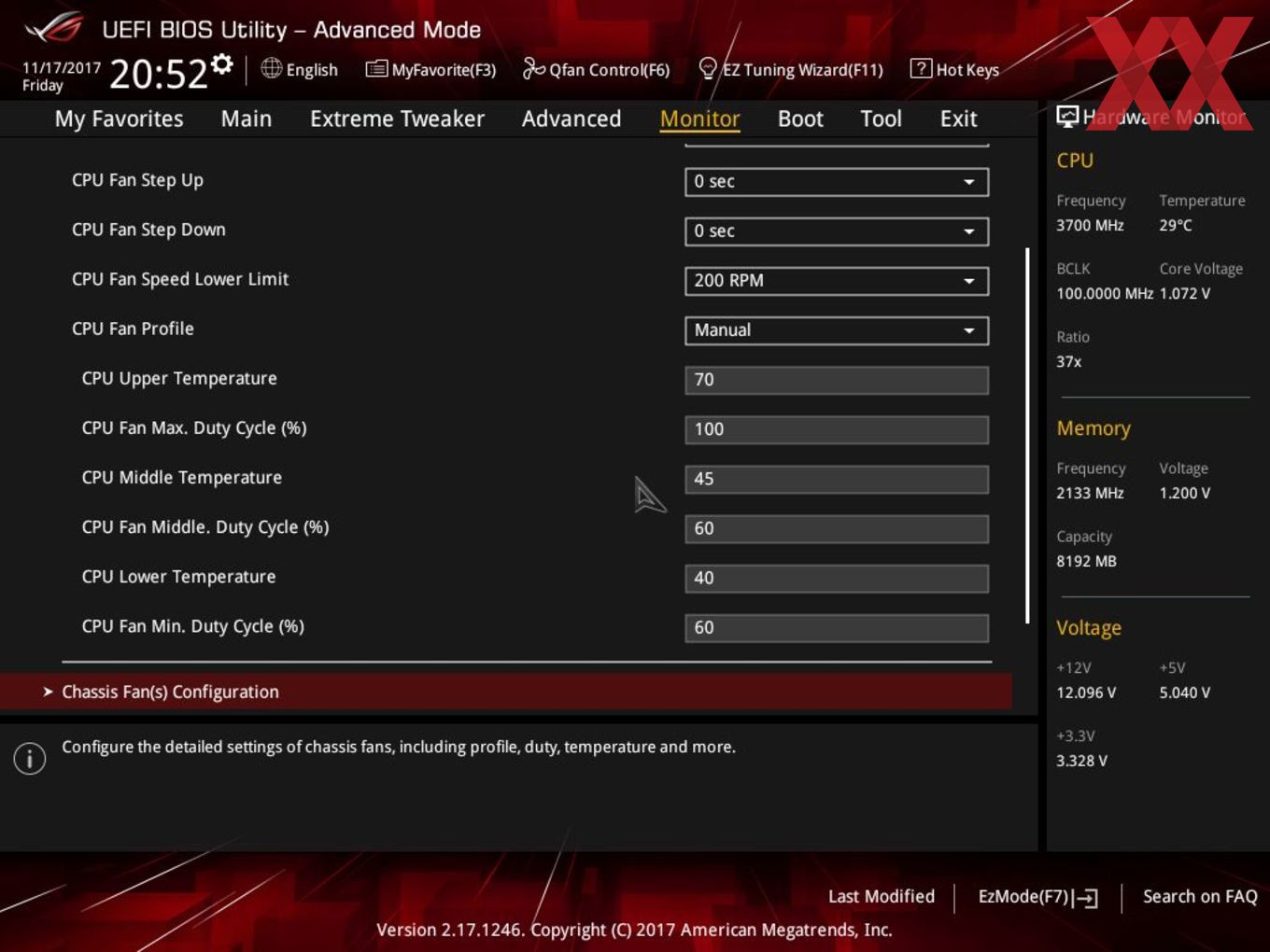This screenshot has width=1270, height=952.
Task: Click the 29°C CPU temperature value
Action: (1176, 225)
